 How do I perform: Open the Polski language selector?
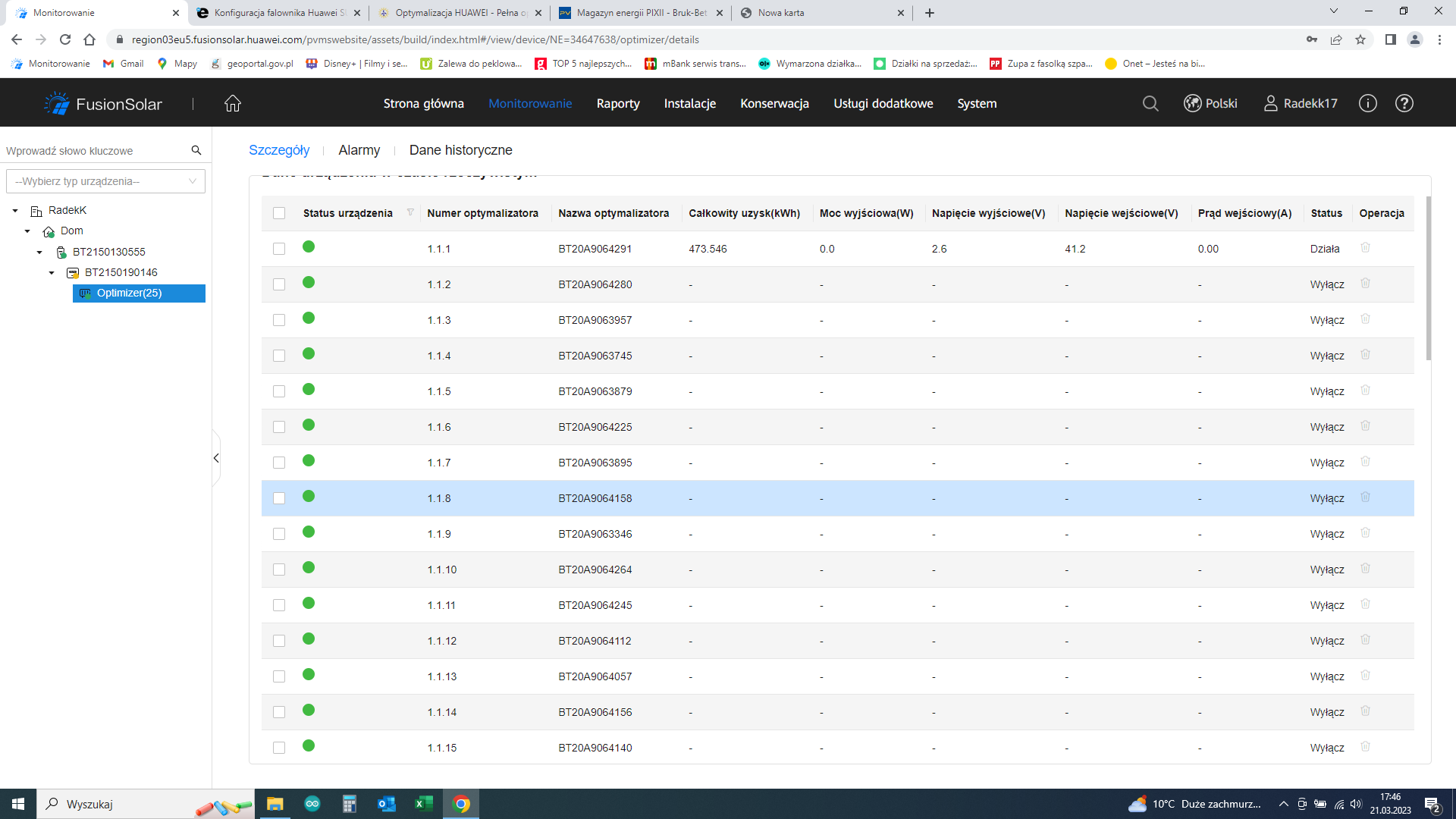pos(1210,103)
